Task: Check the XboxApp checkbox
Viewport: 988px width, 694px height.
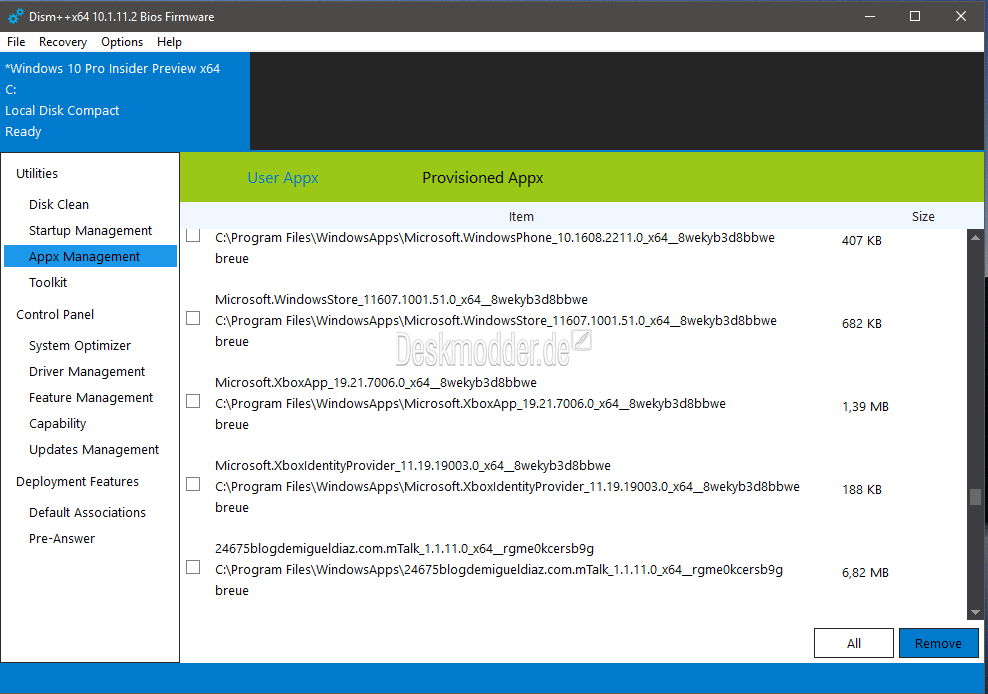Action: (193, 401)
